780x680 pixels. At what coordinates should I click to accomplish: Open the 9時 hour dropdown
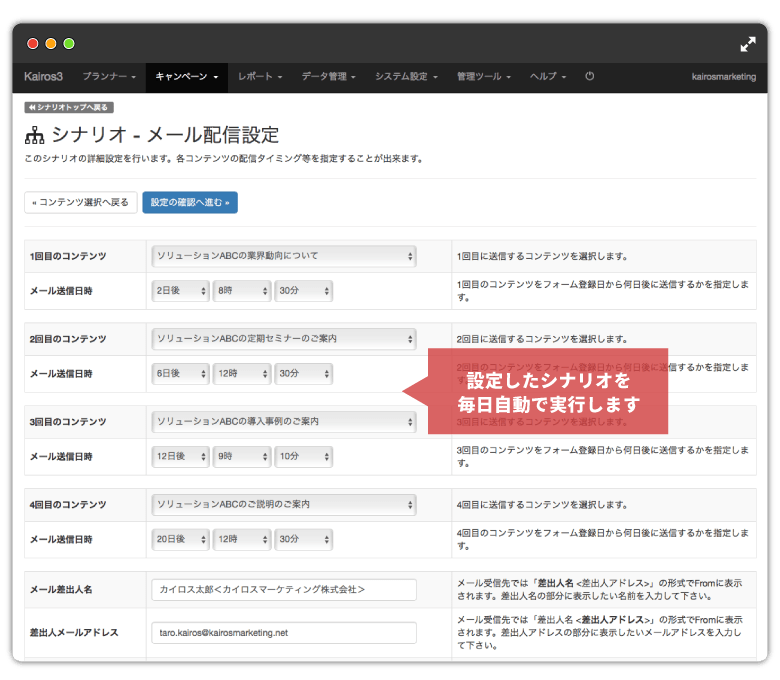tap(241, 456)
